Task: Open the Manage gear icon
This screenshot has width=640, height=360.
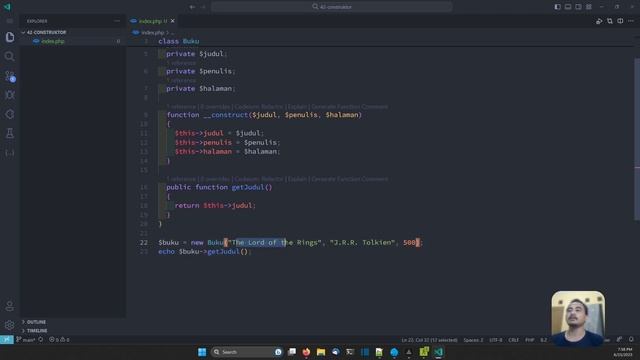Action: [10, 325]
